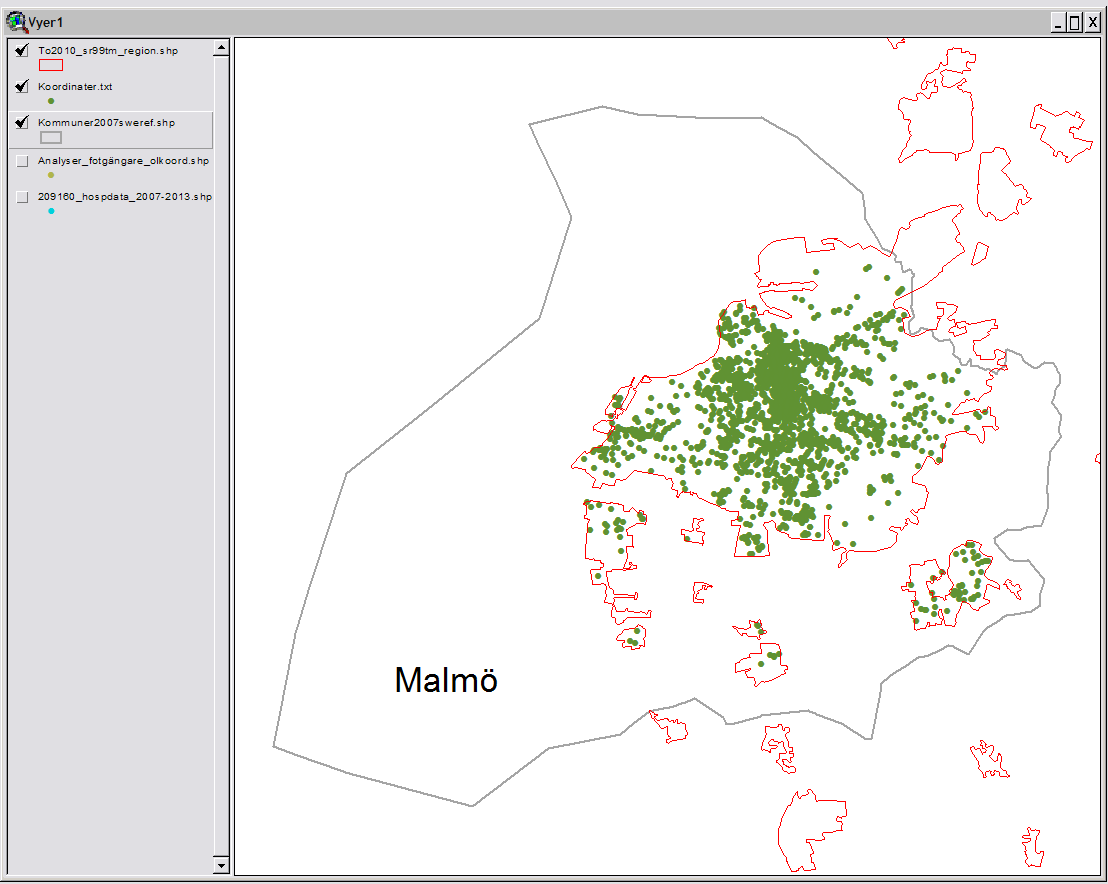
Task: Uncheck the To2010_sr99tm_region.shp layer checkbox
Action: pos(22,50)
